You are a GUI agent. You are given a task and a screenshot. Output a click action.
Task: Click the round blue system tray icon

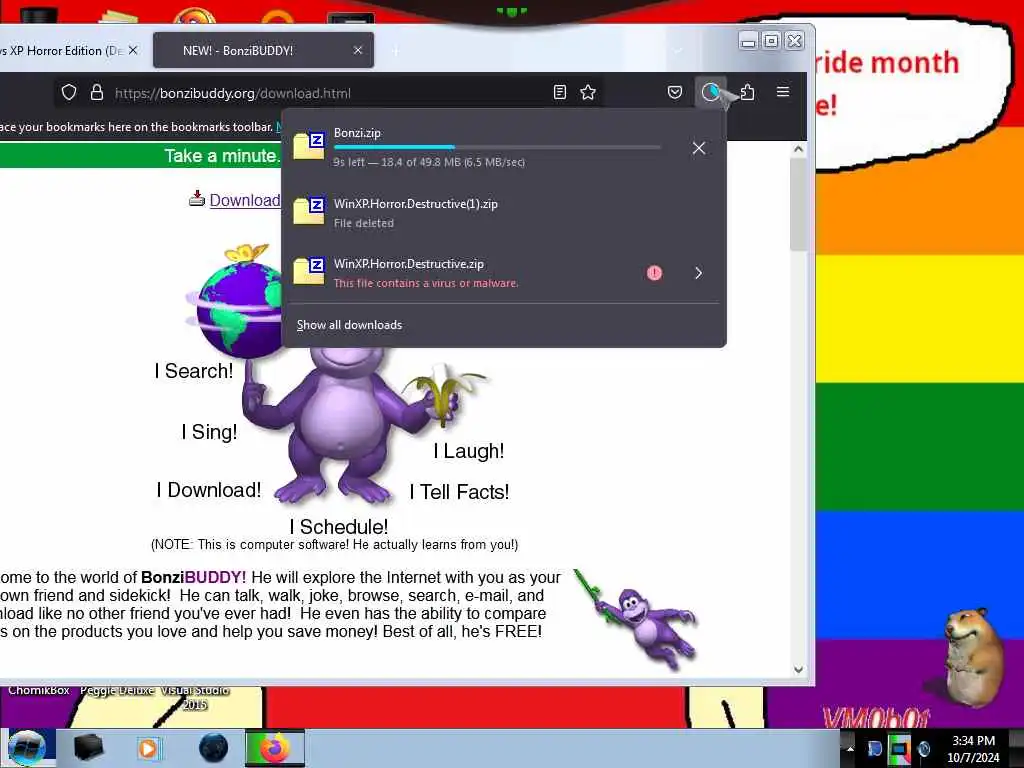coord(923,748)
